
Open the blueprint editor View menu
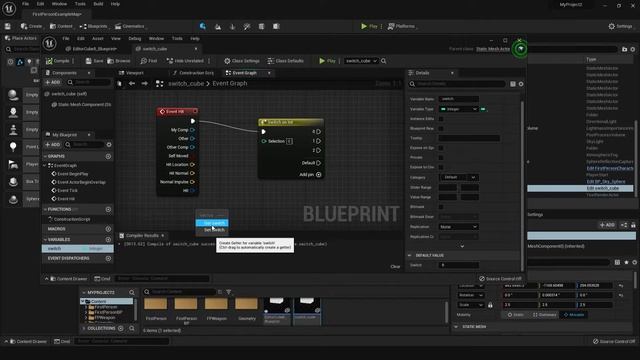point(116,38)
